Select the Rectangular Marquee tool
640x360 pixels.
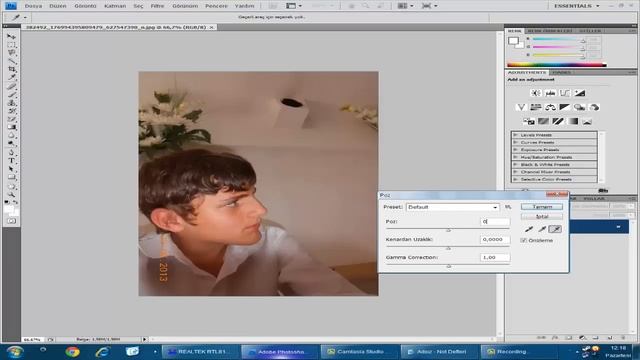(x=11, y=45)
